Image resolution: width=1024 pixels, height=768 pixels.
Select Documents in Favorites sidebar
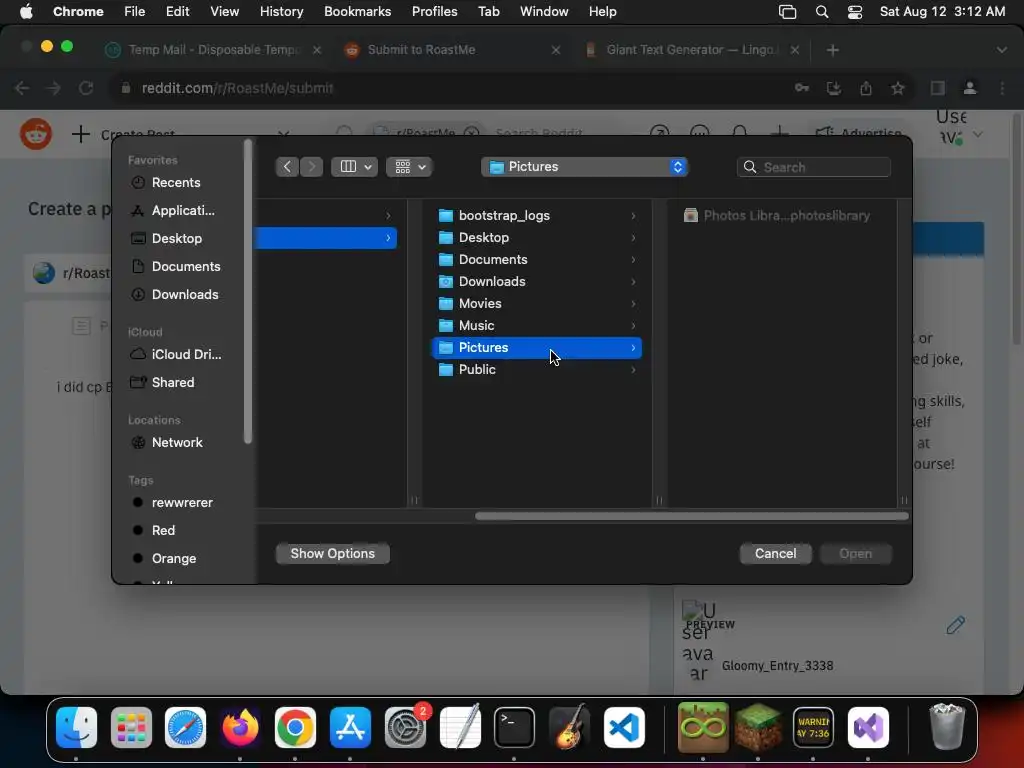(185, 266)
